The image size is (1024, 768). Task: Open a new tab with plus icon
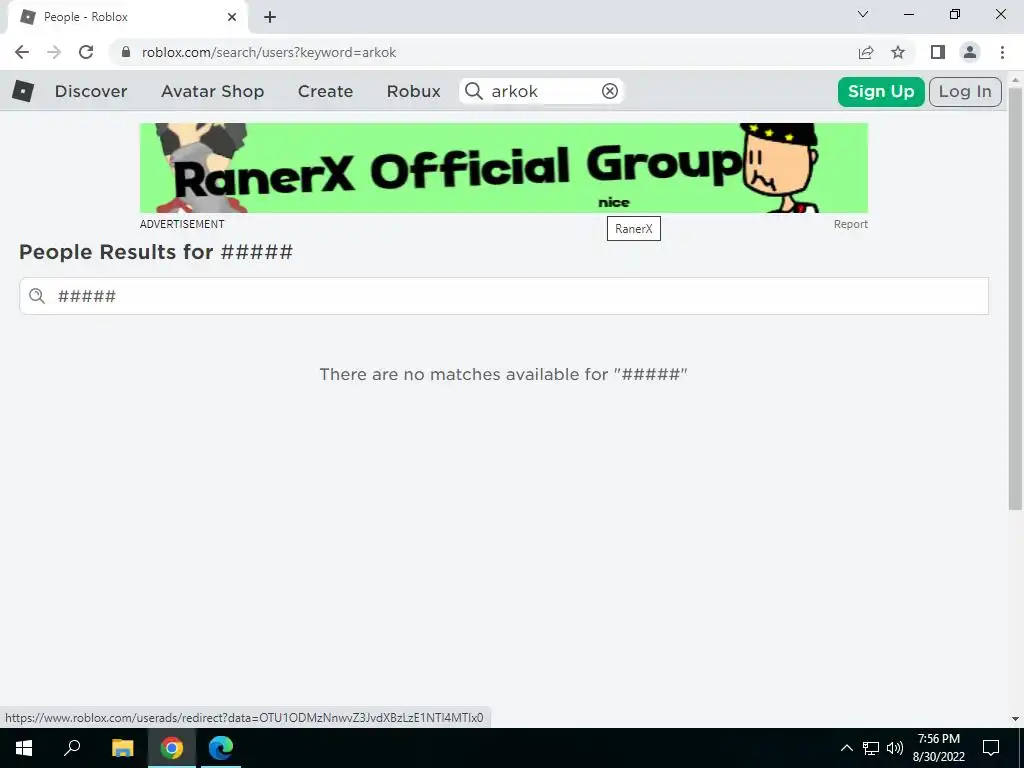270,17
